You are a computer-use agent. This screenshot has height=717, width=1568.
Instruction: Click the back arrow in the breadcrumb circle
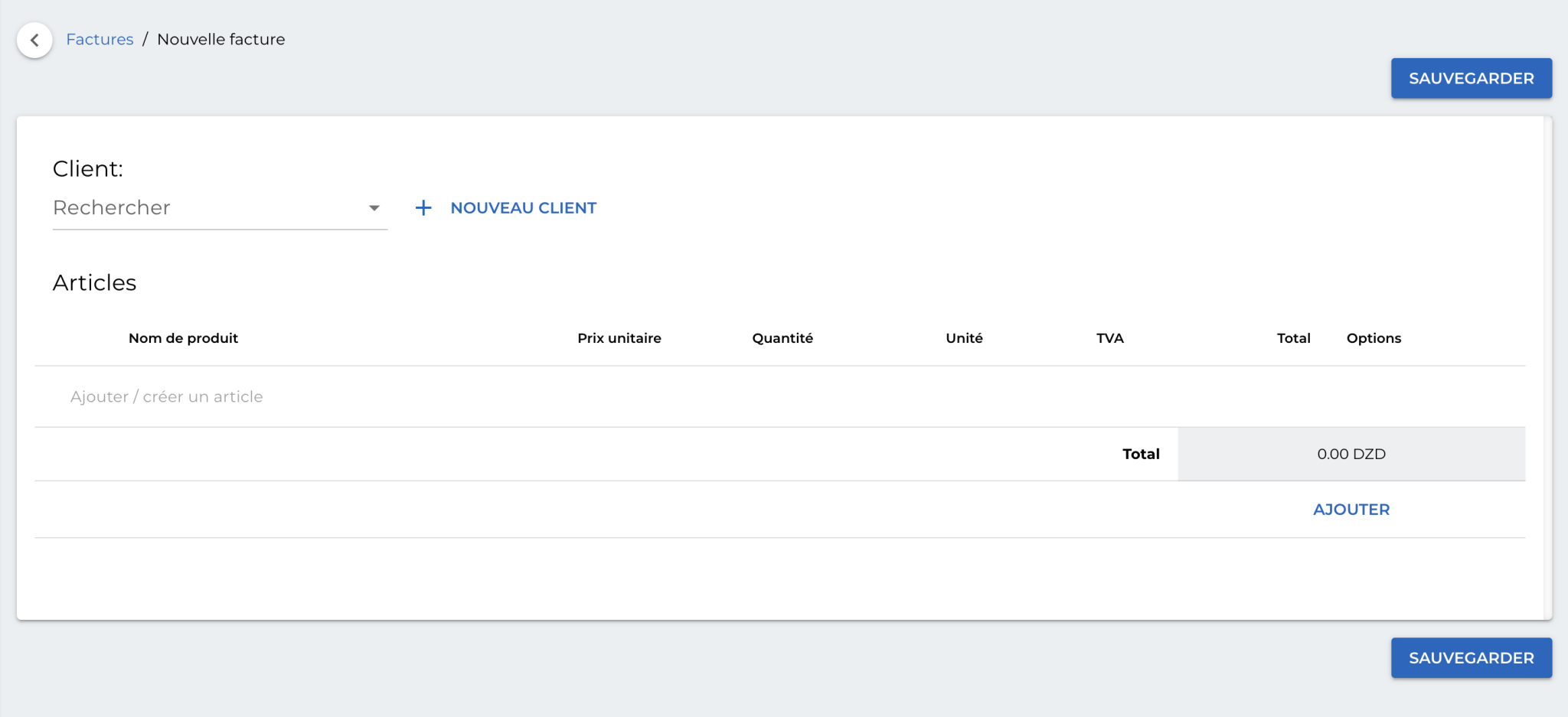pyautogui.click(x=34, y=40)
